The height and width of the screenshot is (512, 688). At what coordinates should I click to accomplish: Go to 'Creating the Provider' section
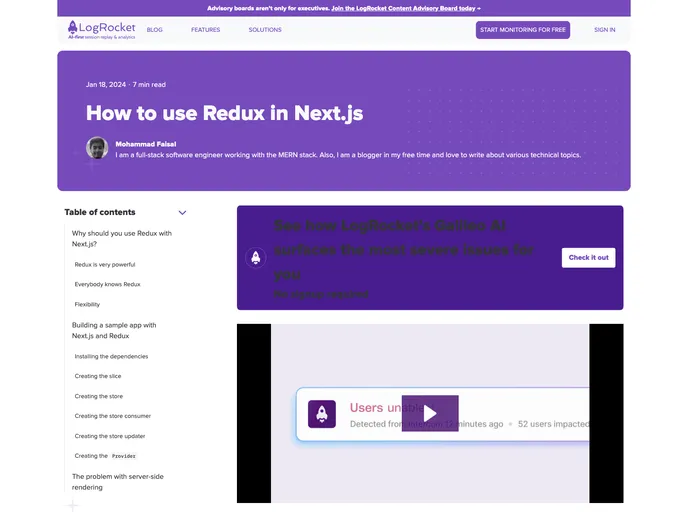click(105, 456)
